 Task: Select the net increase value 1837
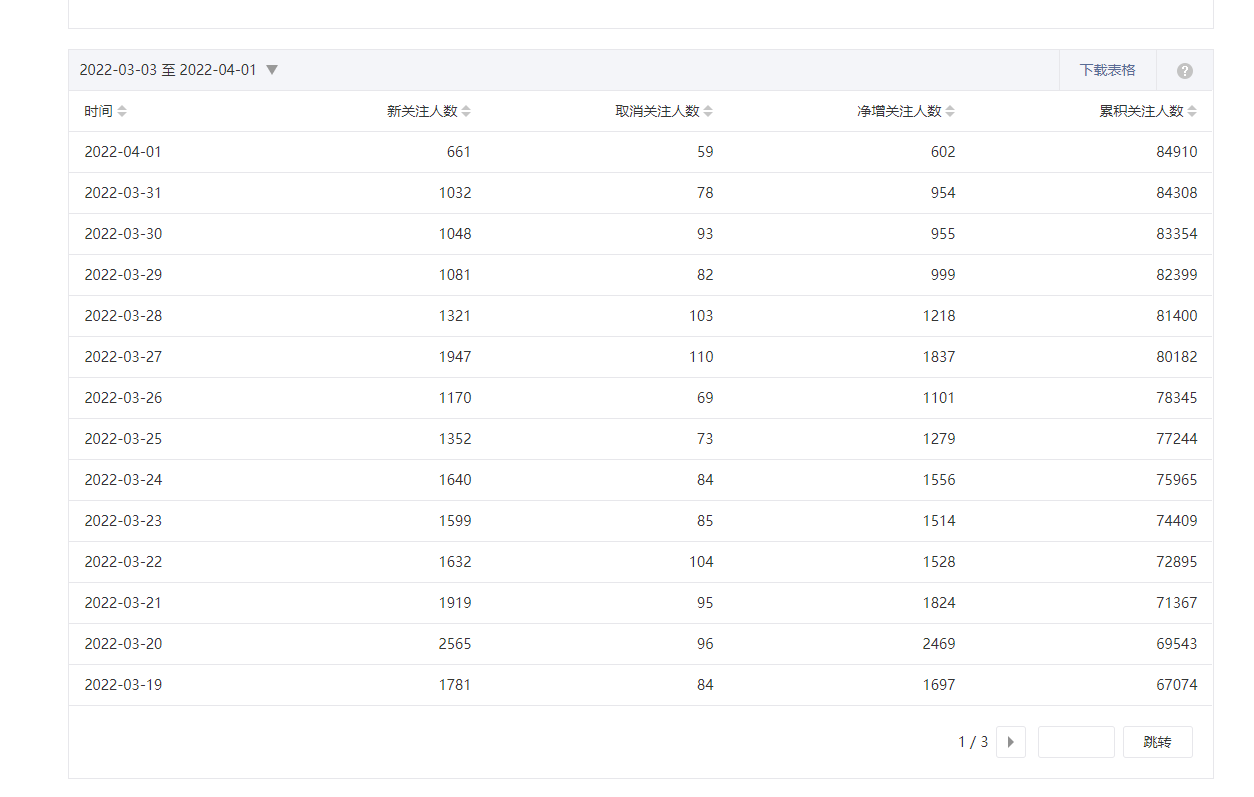[x=939, y=357]
